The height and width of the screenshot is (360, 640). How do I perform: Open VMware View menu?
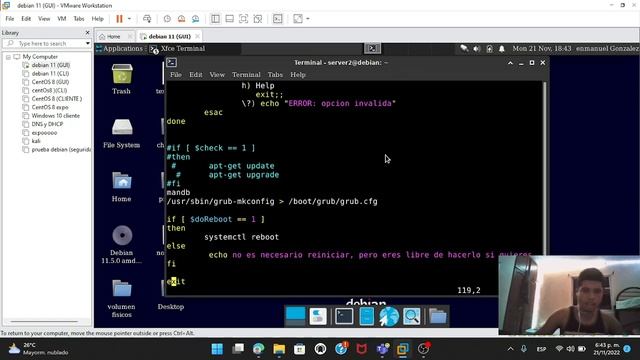[44, 19]
